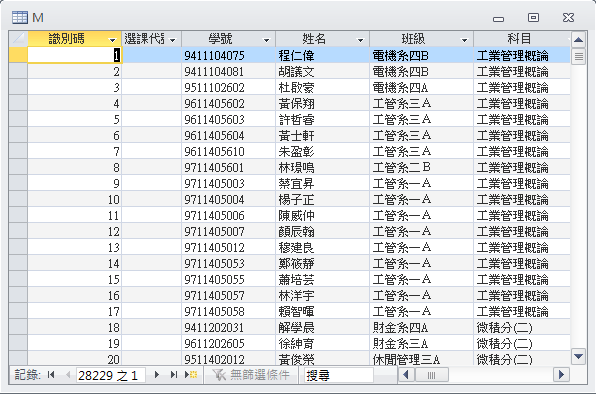Click the select-all corner box of datasheet
596x394 pixels.
pos(18,39)
